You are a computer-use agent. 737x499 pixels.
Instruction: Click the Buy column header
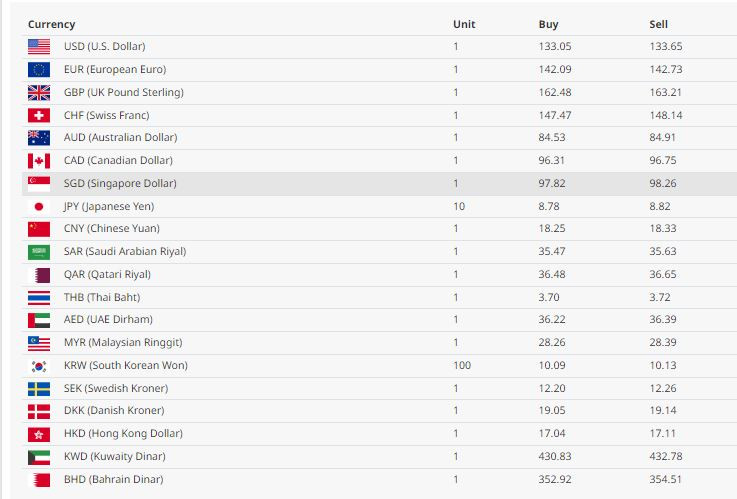[x=548, y=24]
